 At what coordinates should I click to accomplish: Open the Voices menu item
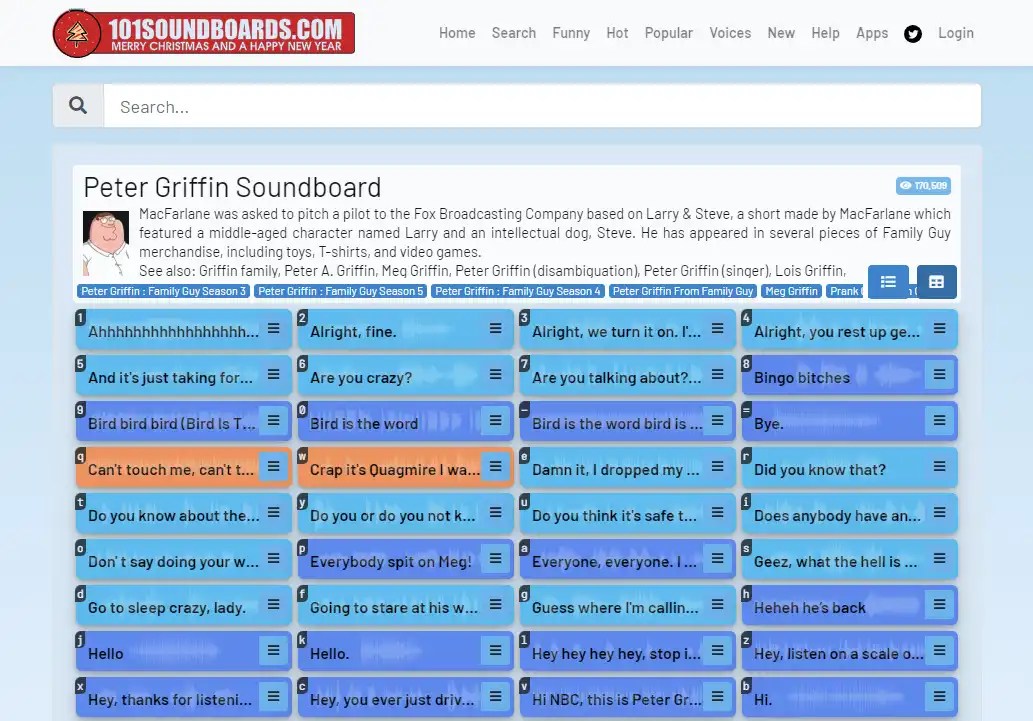click(x=730, y=33)
